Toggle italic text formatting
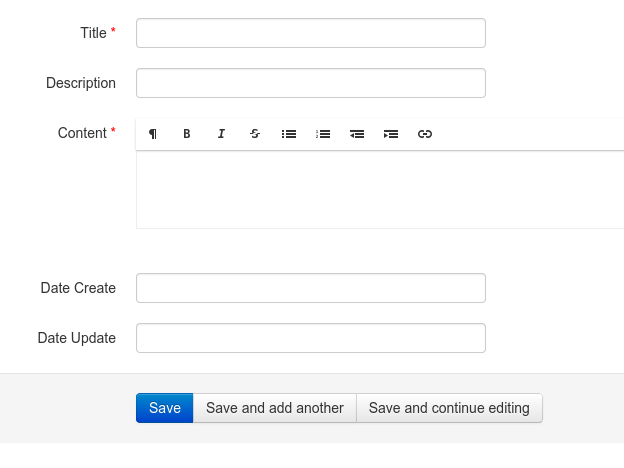The width and height of the screenshot is (624, 468). click(x=221, y=134)
